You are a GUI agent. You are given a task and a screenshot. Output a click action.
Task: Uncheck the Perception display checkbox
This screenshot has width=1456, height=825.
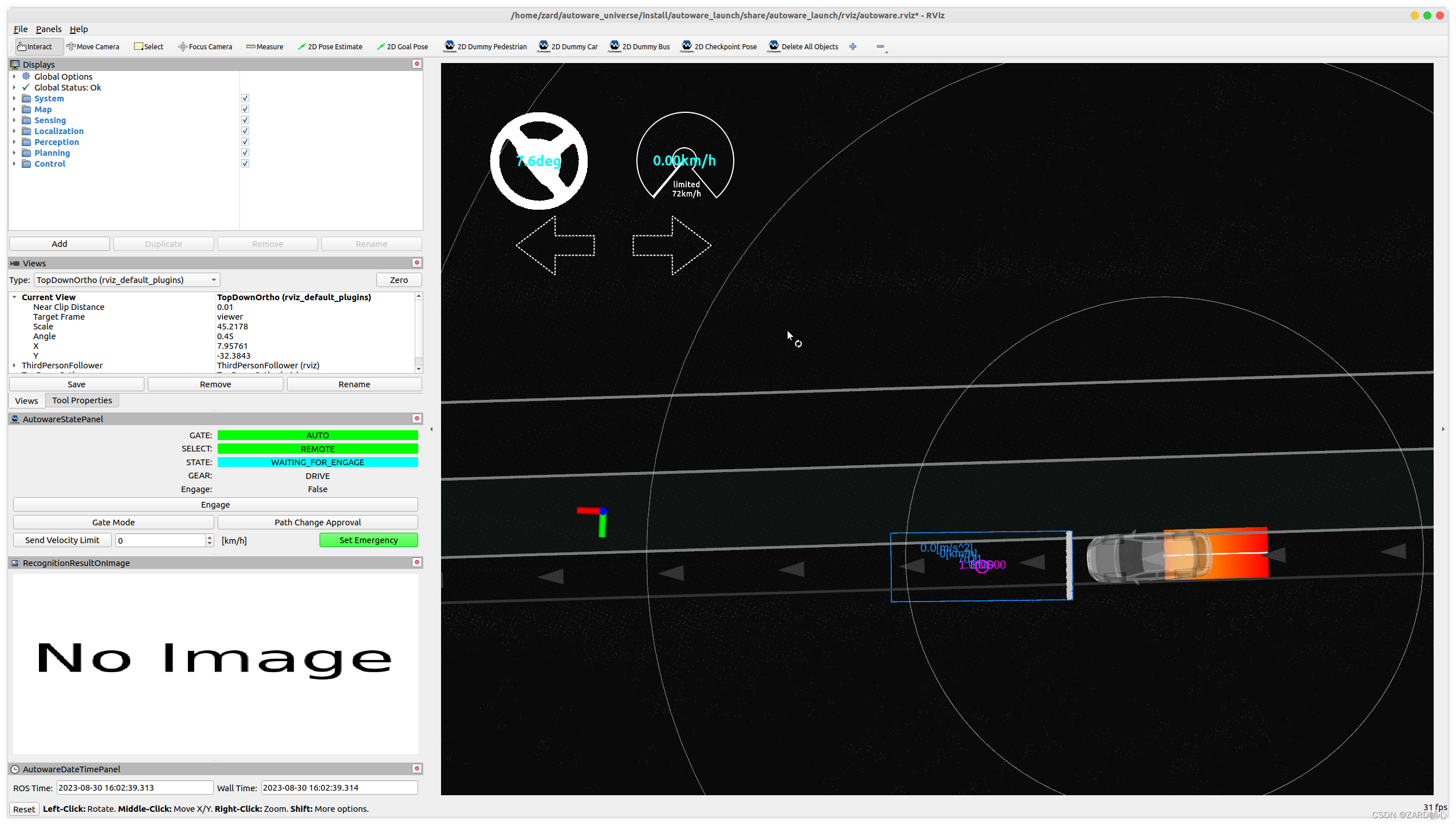tap(245, 142)
